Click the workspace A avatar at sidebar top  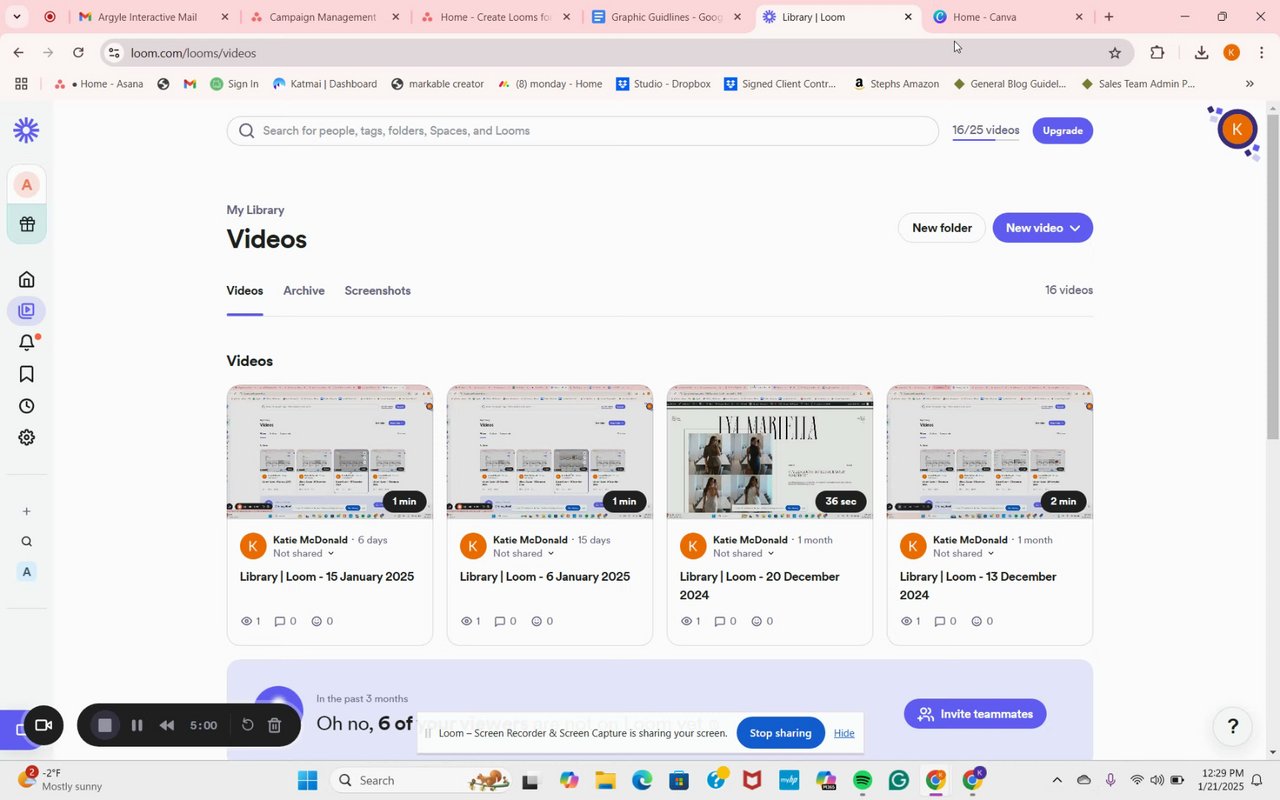tap(27, 185)
